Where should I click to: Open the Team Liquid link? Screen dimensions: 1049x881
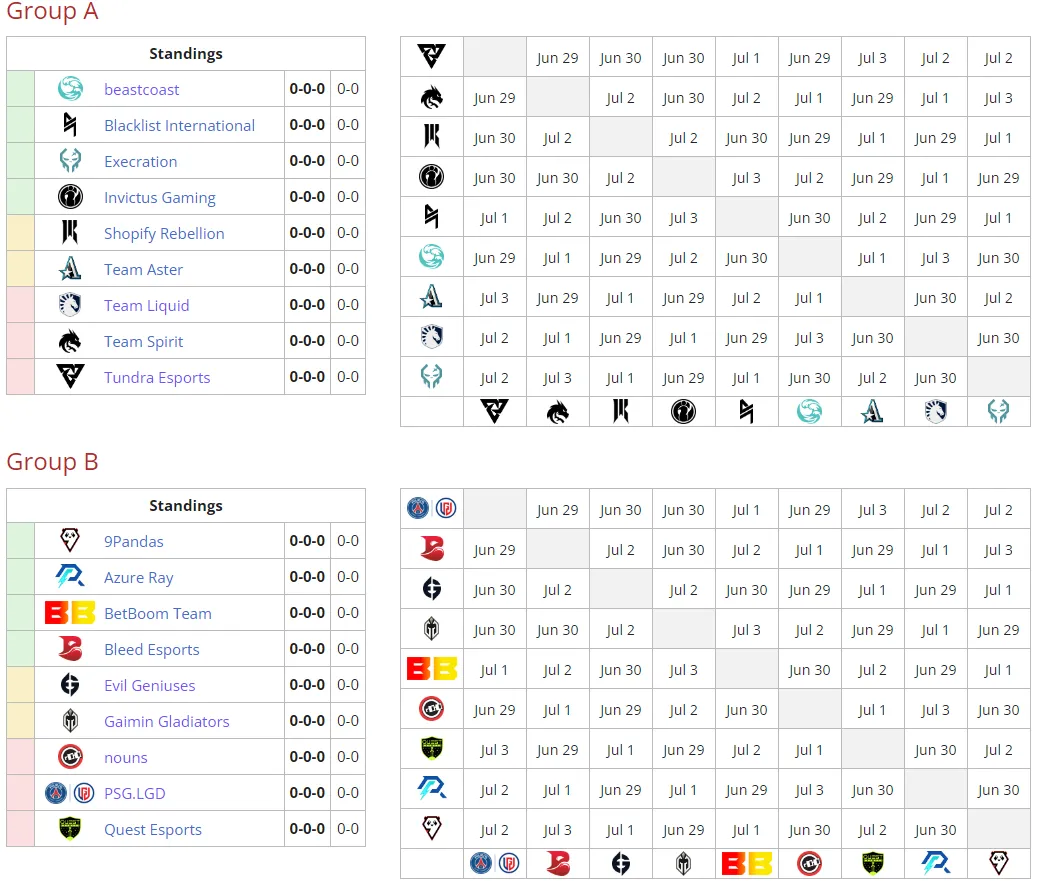(x=147, y=306)
